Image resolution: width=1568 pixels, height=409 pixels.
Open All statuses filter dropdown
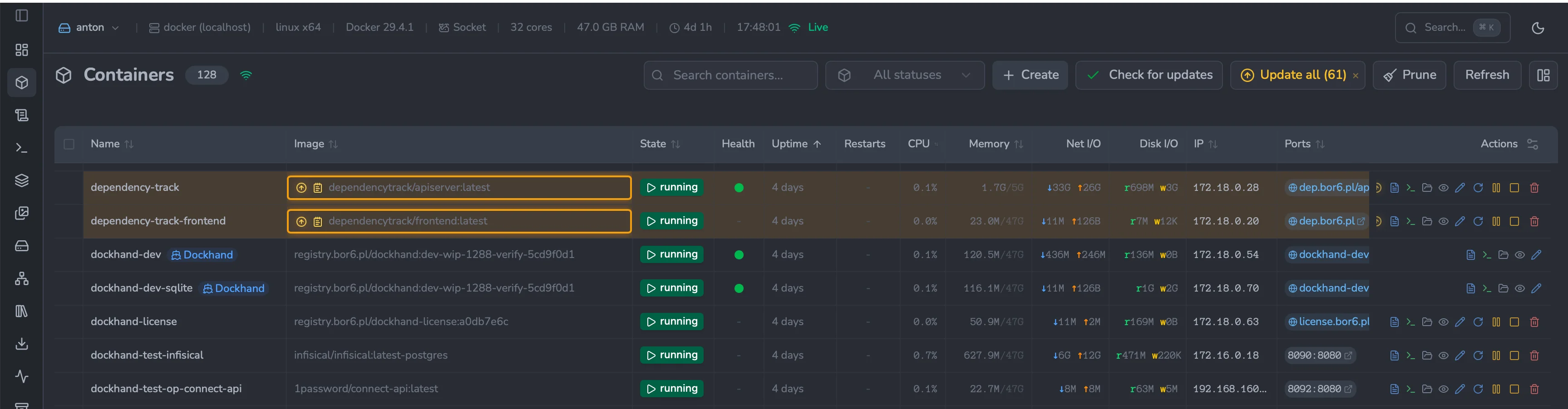click(904, 75)
